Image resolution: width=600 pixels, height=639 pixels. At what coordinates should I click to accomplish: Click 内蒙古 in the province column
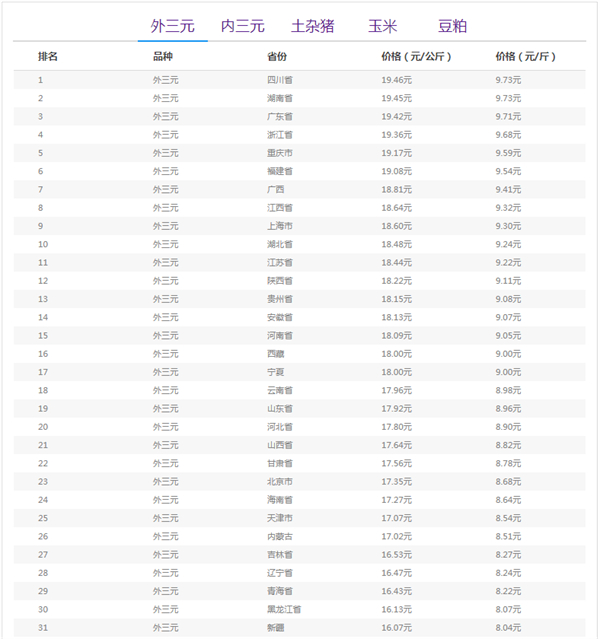(280, 536)
